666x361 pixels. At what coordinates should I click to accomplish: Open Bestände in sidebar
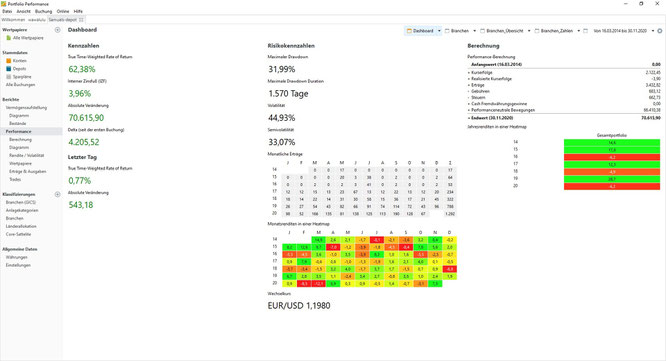coord(18,123)
